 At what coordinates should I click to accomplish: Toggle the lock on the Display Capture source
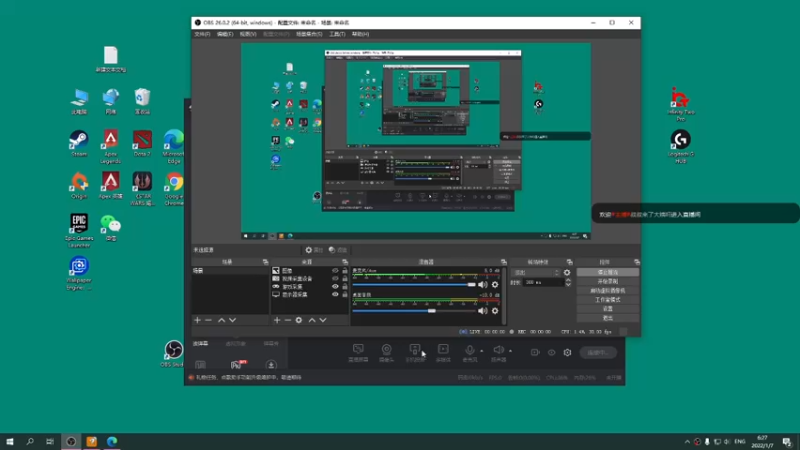345,294
